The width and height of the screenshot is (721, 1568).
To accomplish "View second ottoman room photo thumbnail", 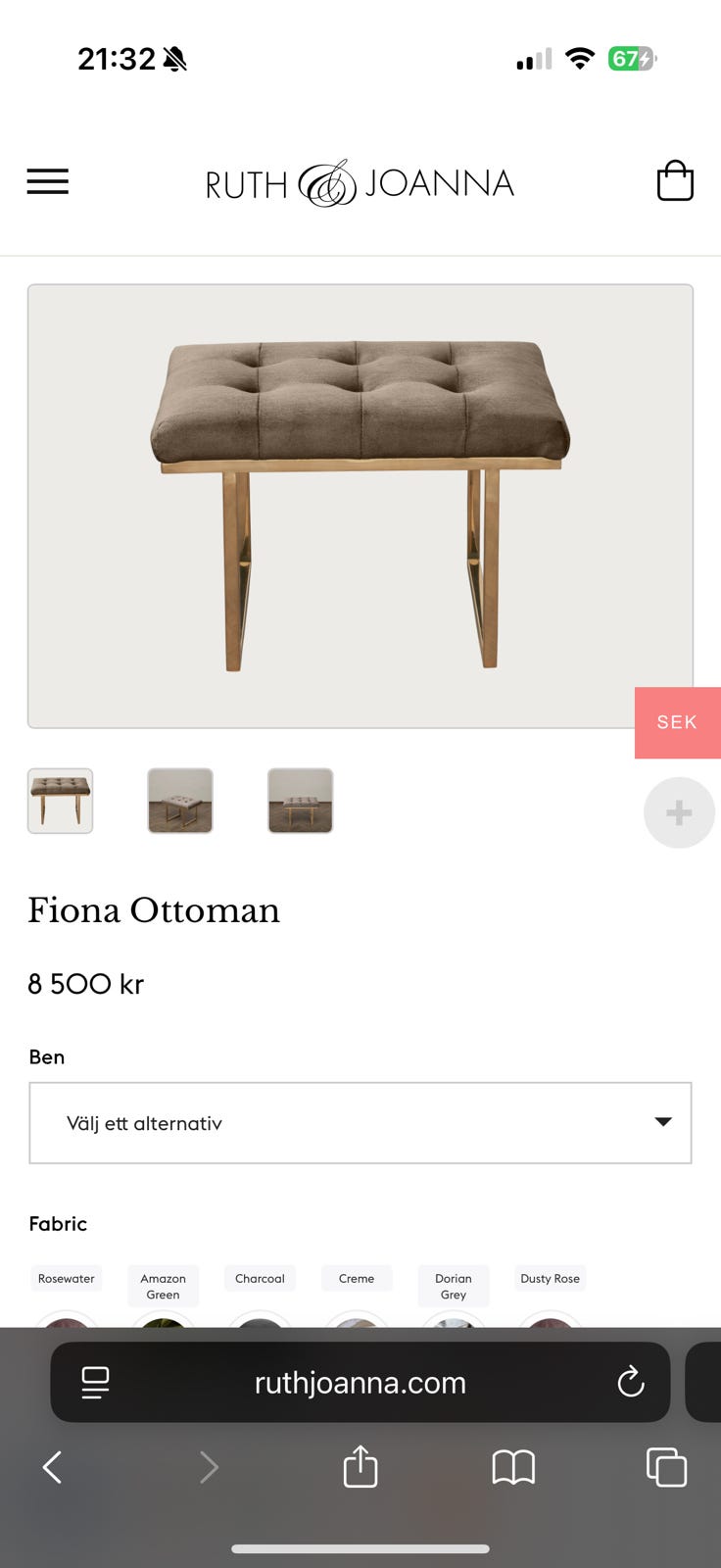I will coord(180,801).
